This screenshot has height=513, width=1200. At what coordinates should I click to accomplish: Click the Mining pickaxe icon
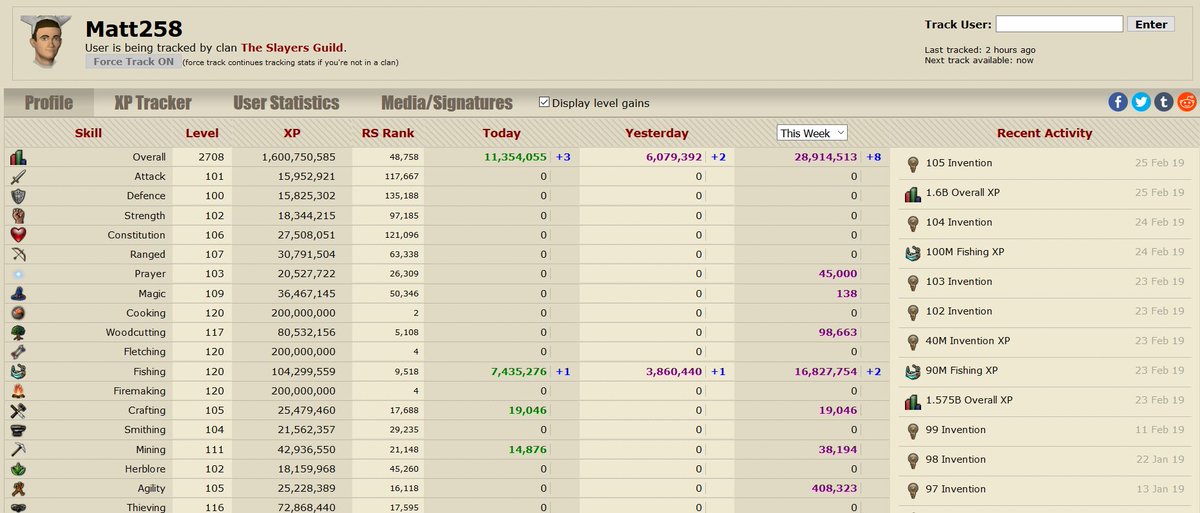18,450
